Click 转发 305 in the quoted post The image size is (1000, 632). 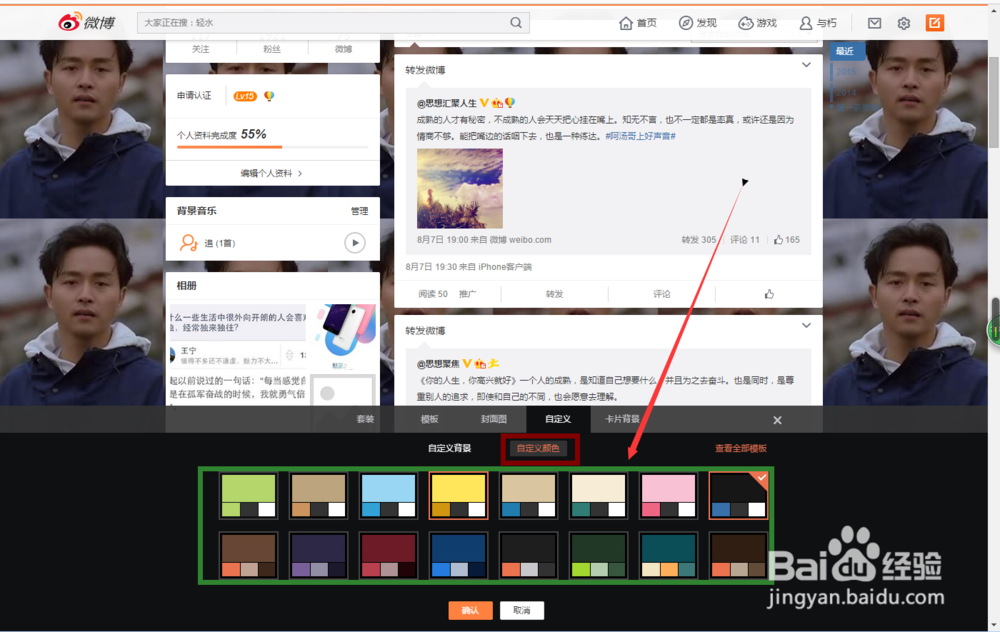tap(698, 240)
